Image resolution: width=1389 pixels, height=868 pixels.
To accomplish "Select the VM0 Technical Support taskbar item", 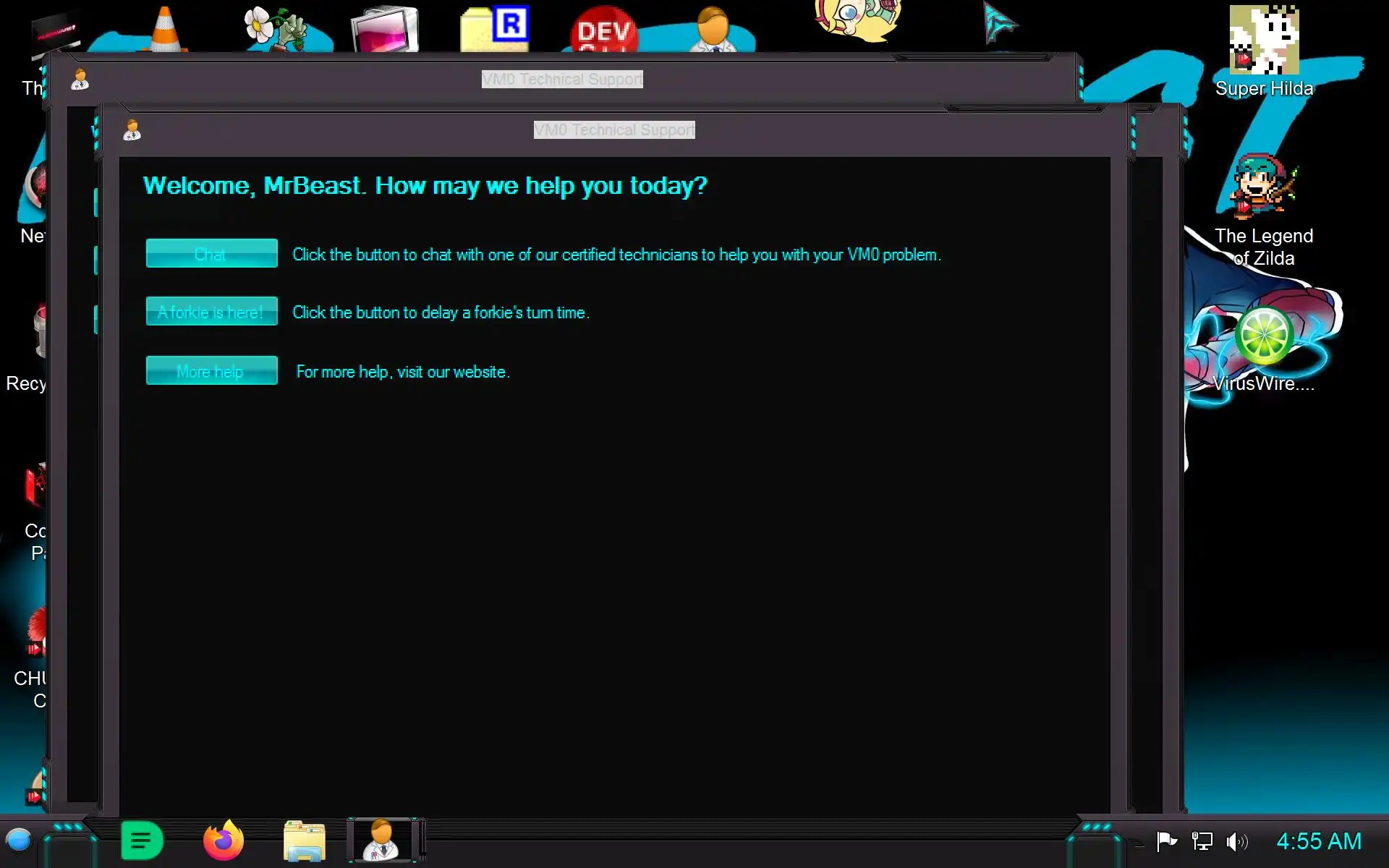I will click(381, 841).
